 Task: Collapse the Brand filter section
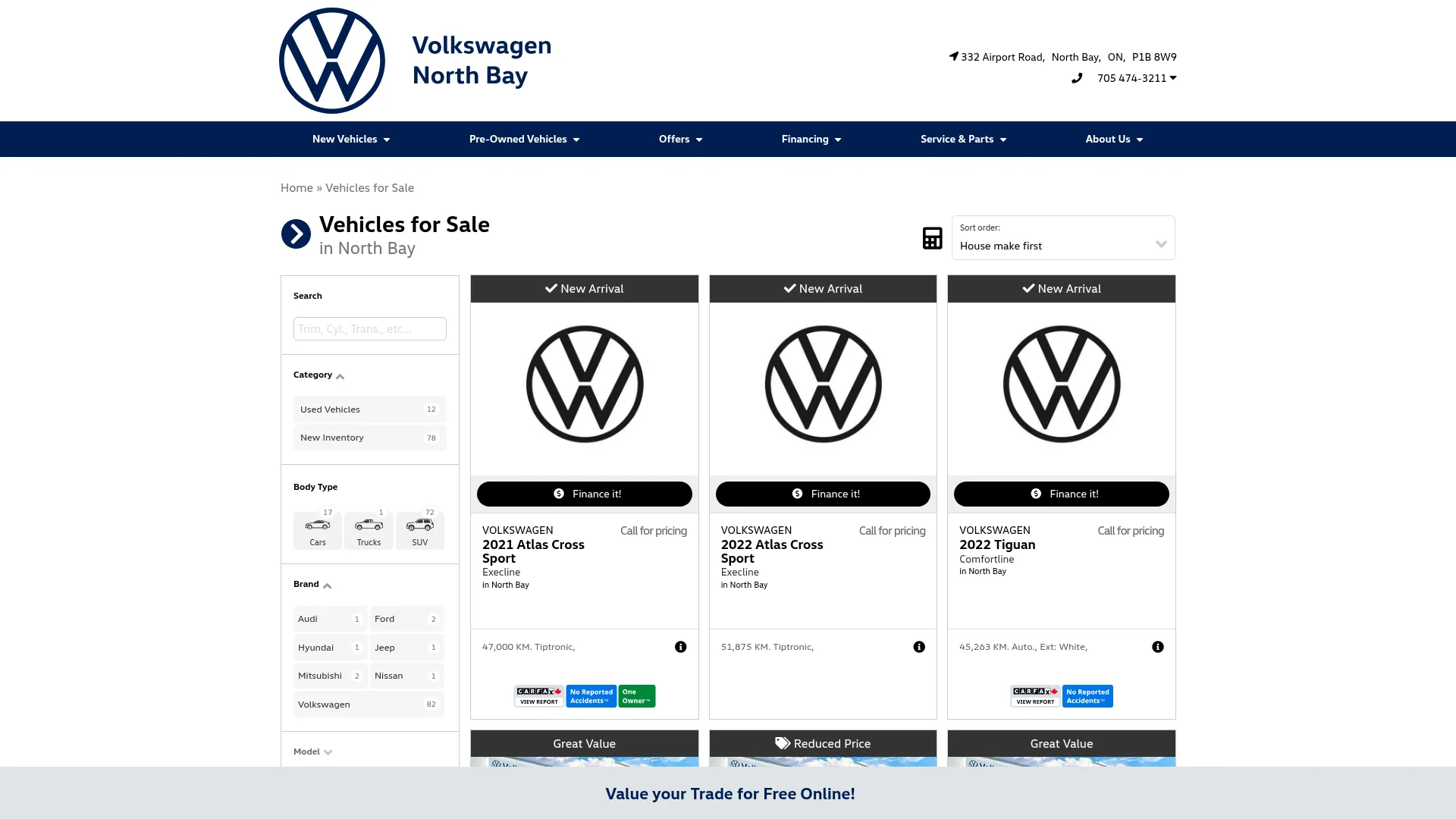pyautogui.click(x=312, y=584)
